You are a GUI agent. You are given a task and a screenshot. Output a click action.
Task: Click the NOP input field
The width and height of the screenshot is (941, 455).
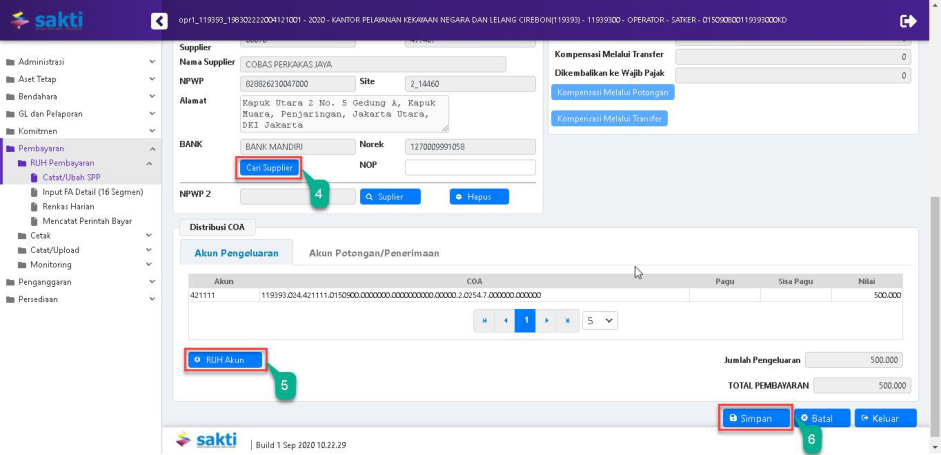[470, 168]
